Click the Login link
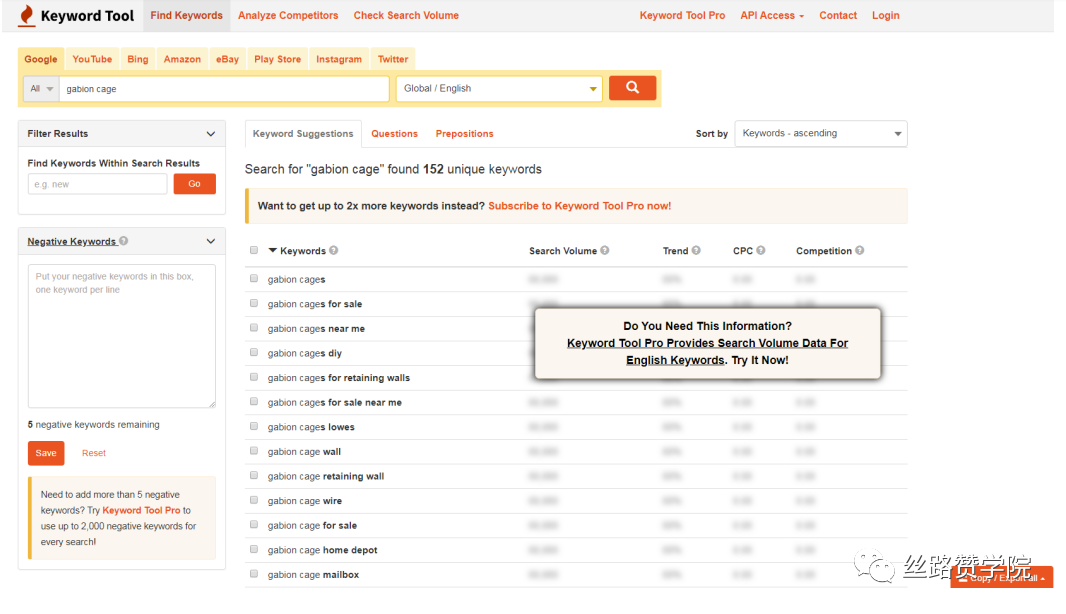Viewport: 1066px width, 614px height. pos(885,15)
